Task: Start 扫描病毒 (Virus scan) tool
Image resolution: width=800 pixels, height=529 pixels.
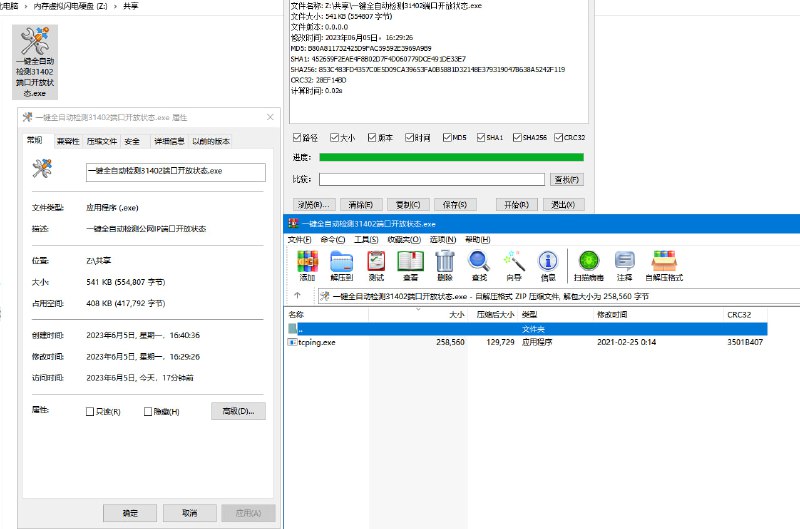Action: (x=588, y=264)
